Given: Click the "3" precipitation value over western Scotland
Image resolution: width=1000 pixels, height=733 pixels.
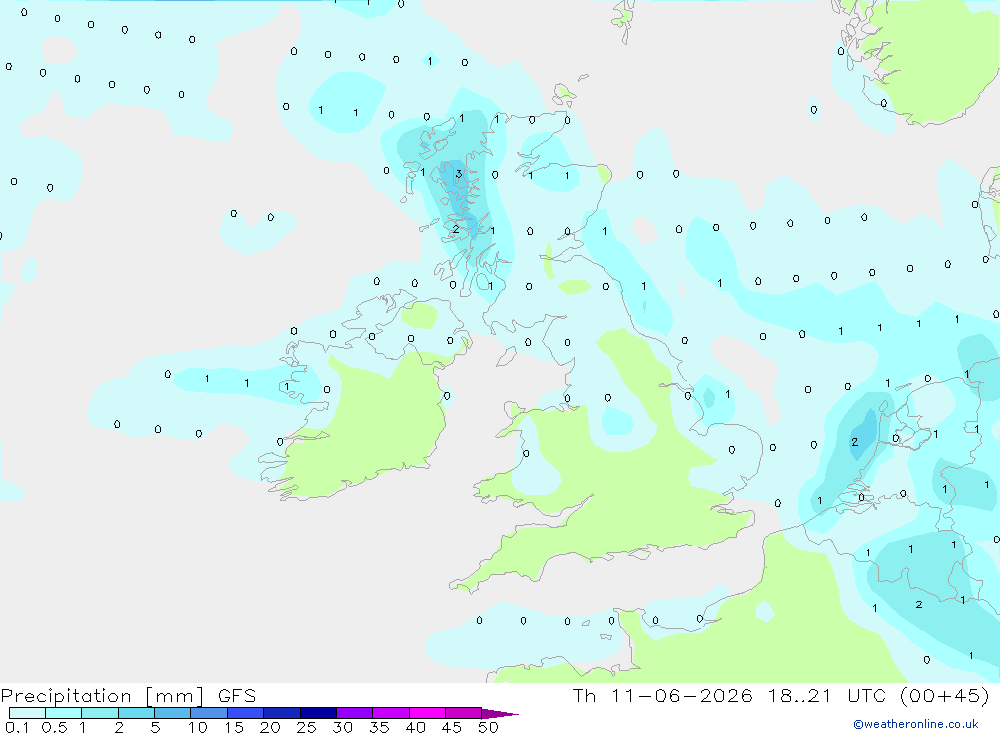Looking at the screenshot, I should [459, 174].
